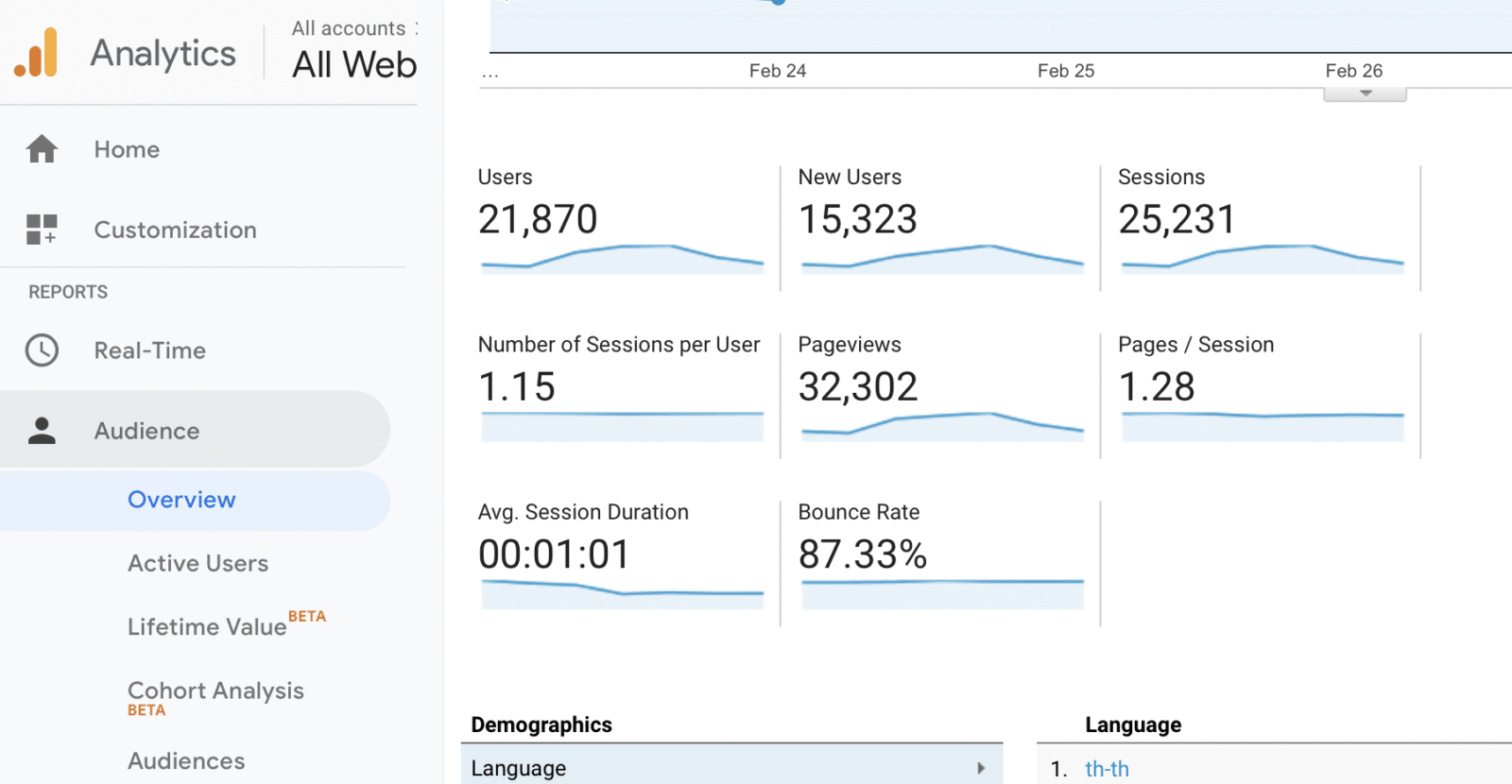
Task: Open the Overview report under Audience
Action: 181,500
